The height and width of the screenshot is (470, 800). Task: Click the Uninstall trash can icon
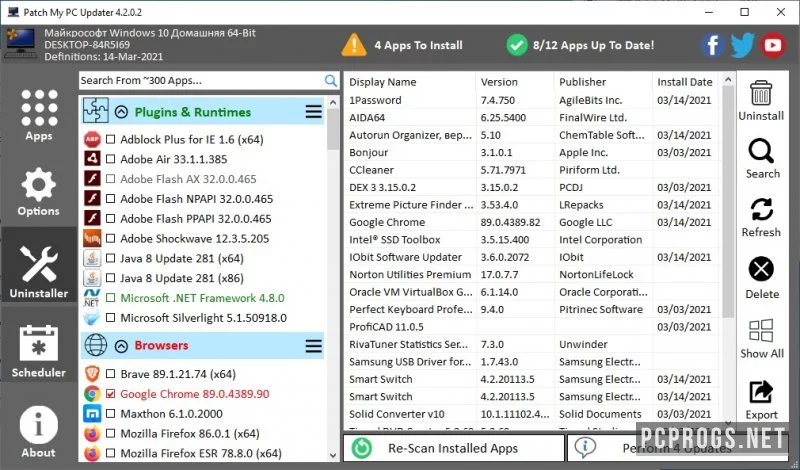coord(761,93)
